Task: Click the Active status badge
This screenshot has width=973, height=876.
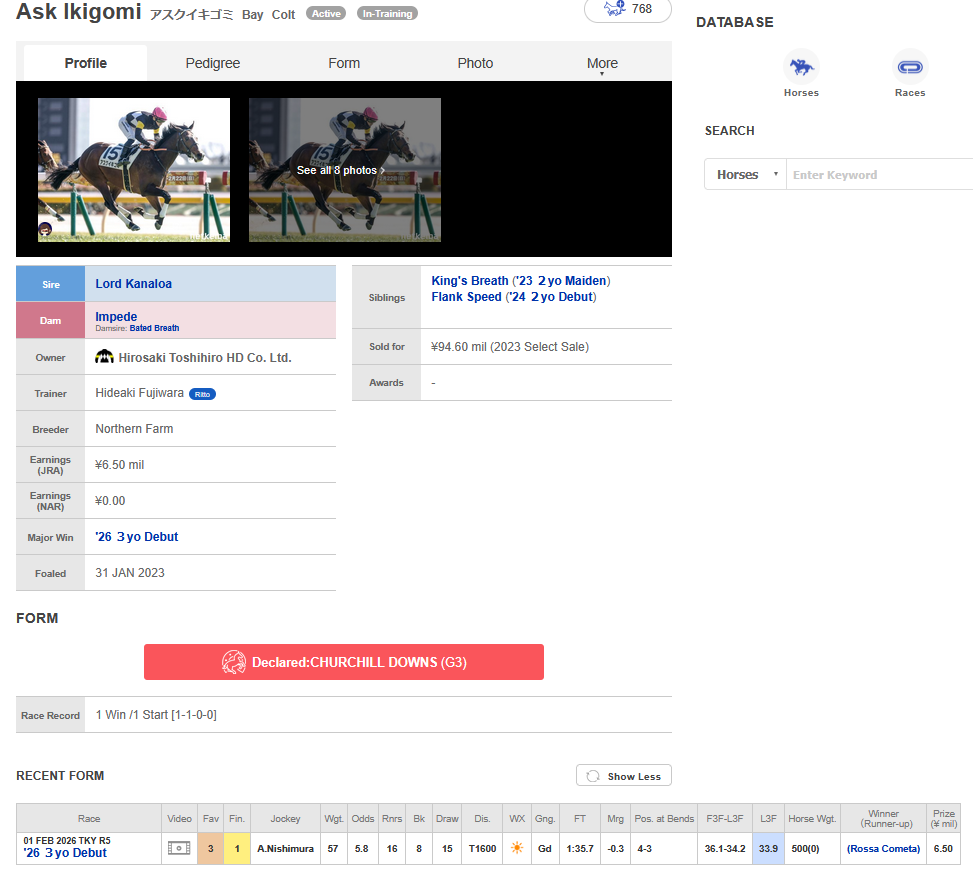Action: pyautogui.click(x=326, y=14)
